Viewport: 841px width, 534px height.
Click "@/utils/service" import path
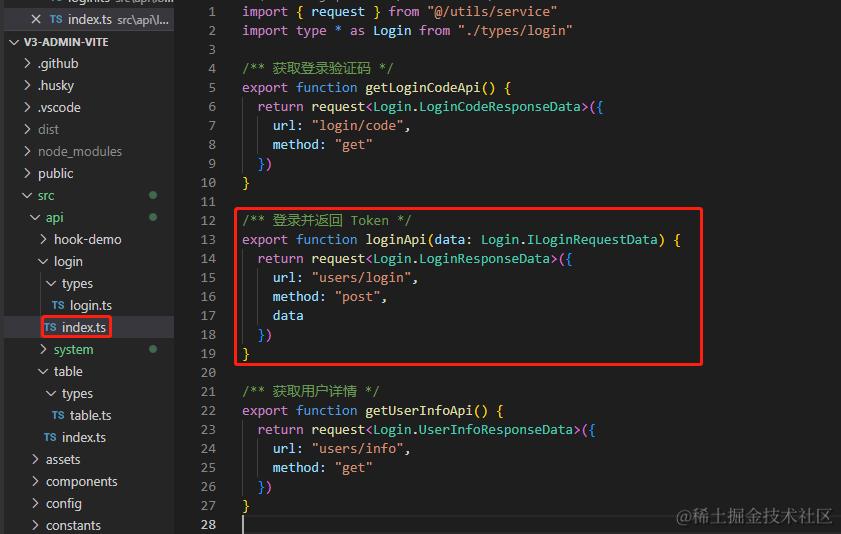click(492, 11)
